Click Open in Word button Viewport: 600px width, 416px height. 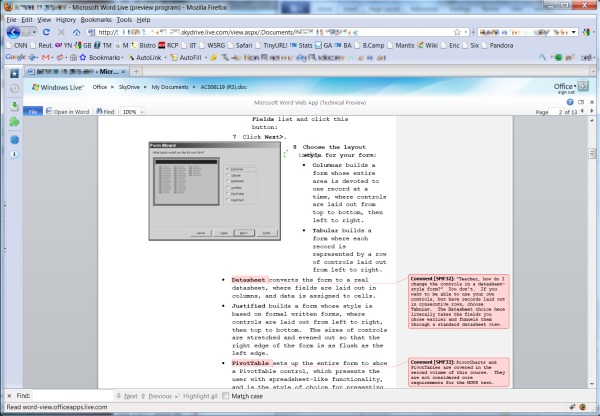pyautogui.click(x=67, y=112)
